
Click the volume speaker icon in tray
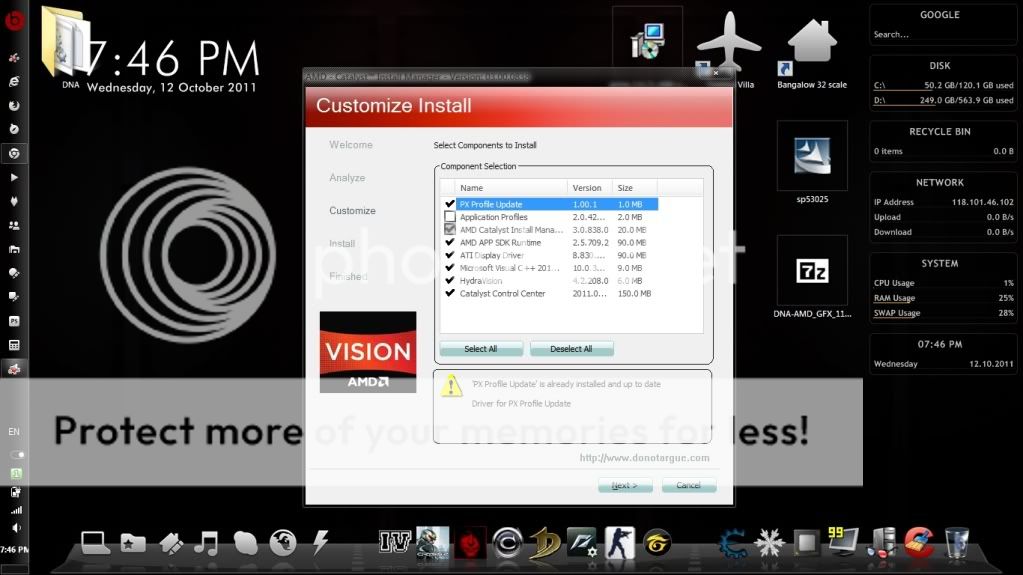click(15, 527)
